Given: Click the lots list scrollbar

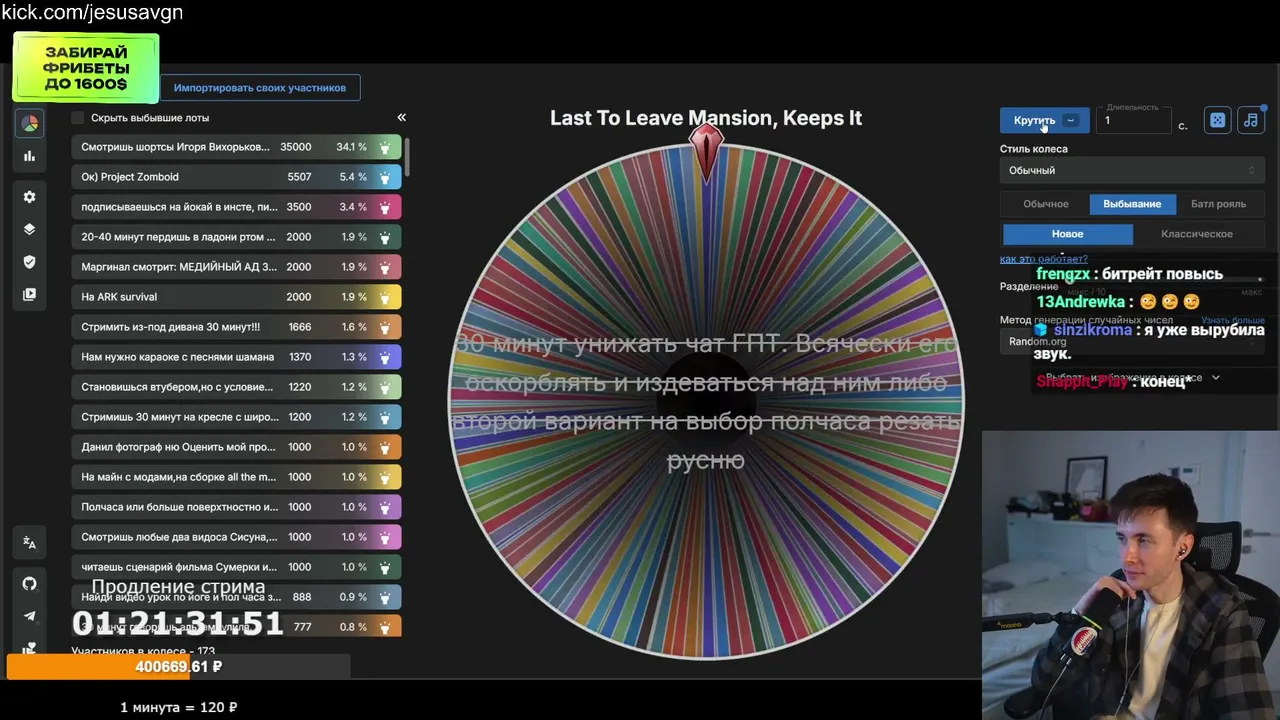Looking at the screenshot, I should (x=407, y=155).
